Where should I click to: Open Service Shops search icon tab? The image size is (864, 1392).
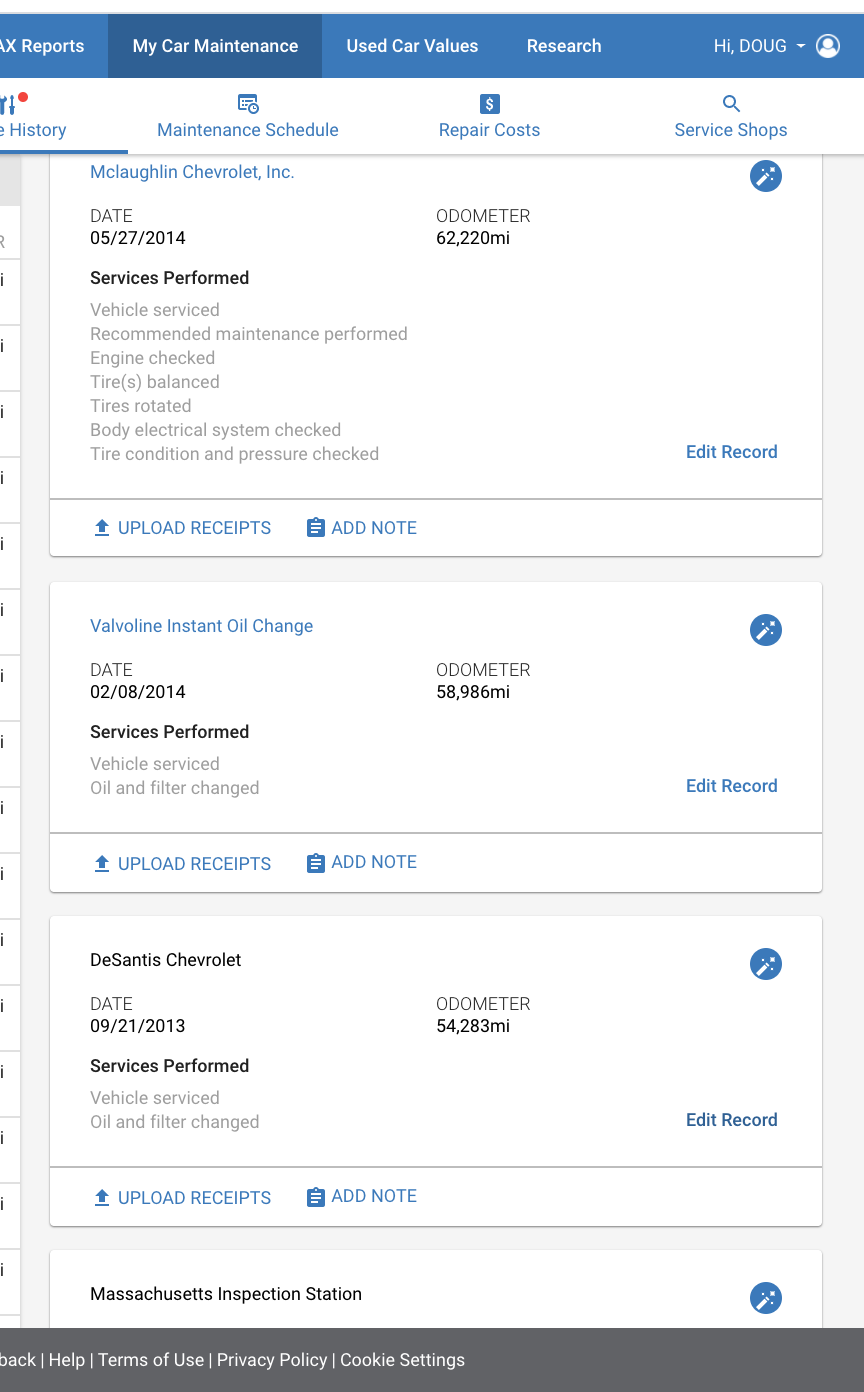point(731,104)
